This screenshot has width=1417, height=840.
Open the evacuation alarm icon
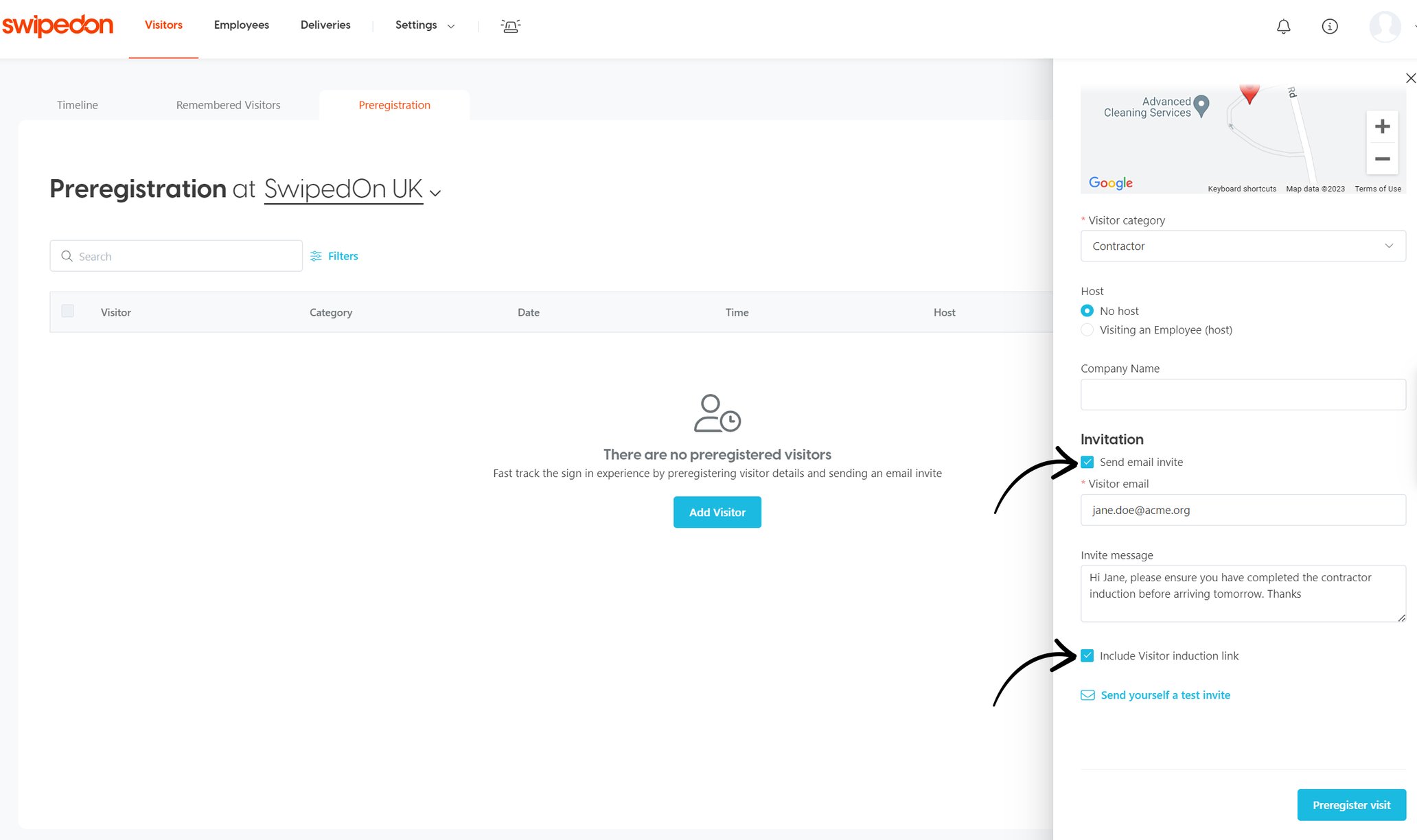[510, 26]
